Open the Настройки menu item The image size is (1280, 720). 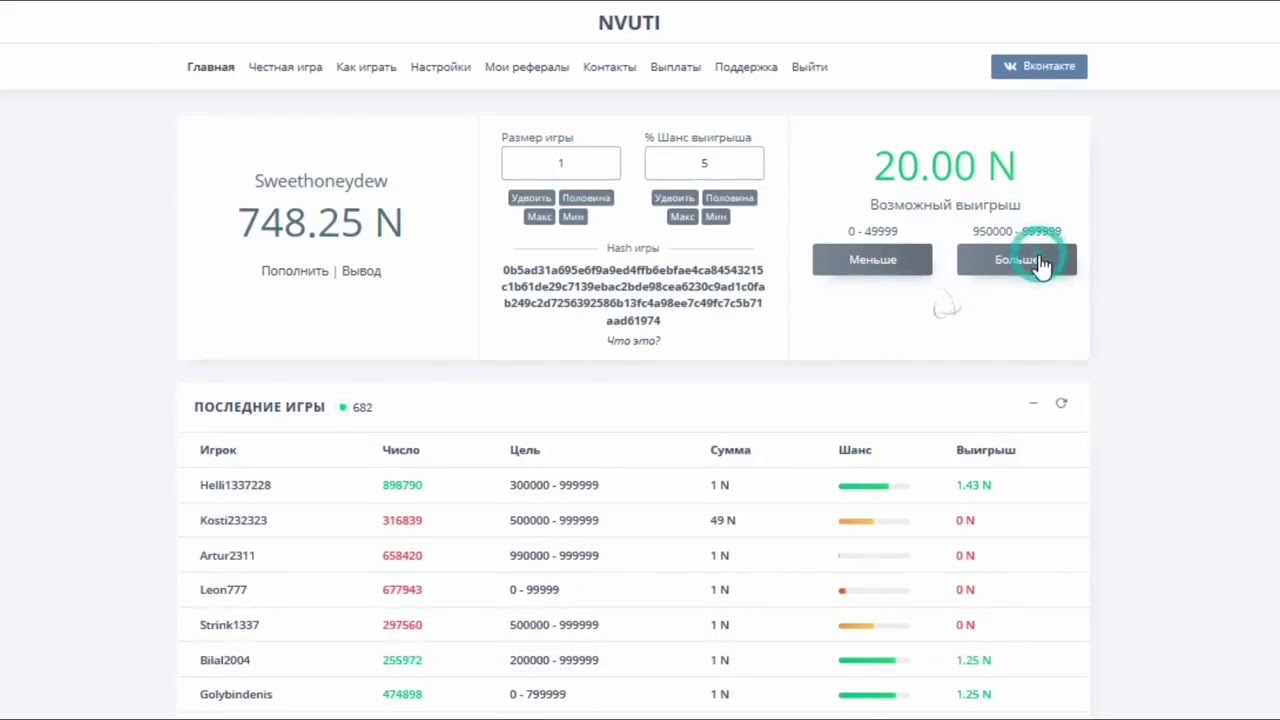click(440, 67)
